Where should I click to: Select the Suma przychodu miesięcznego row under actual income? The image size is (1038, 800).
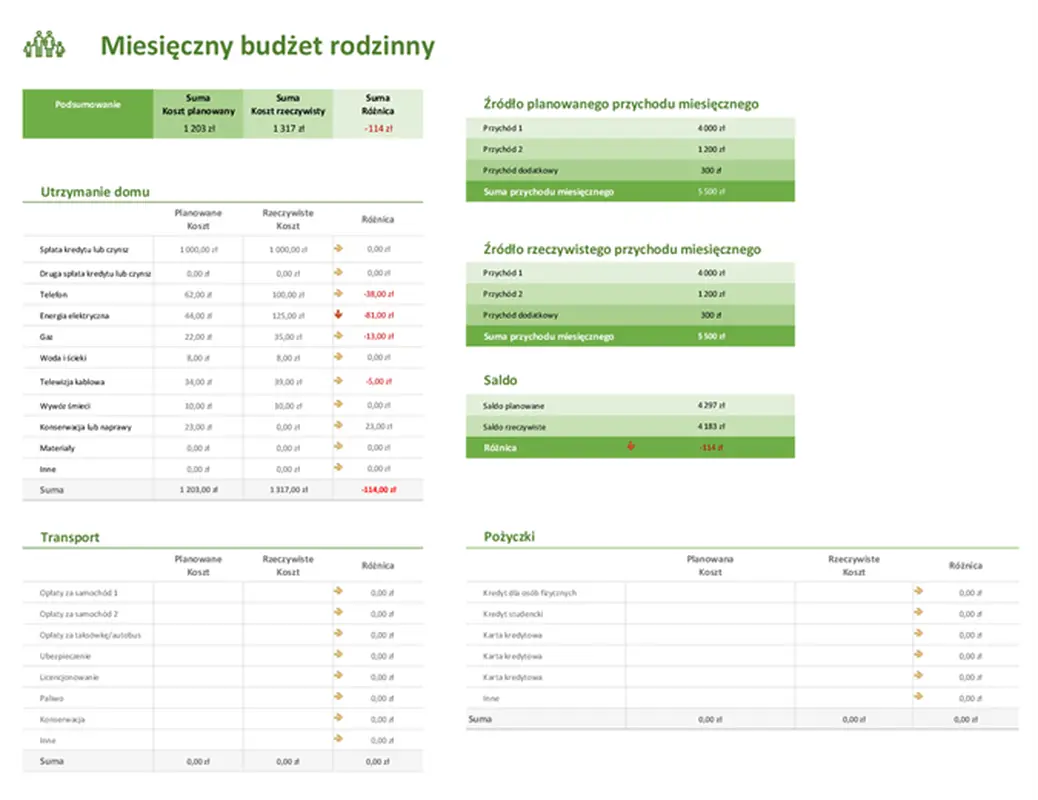click(630, 337)
